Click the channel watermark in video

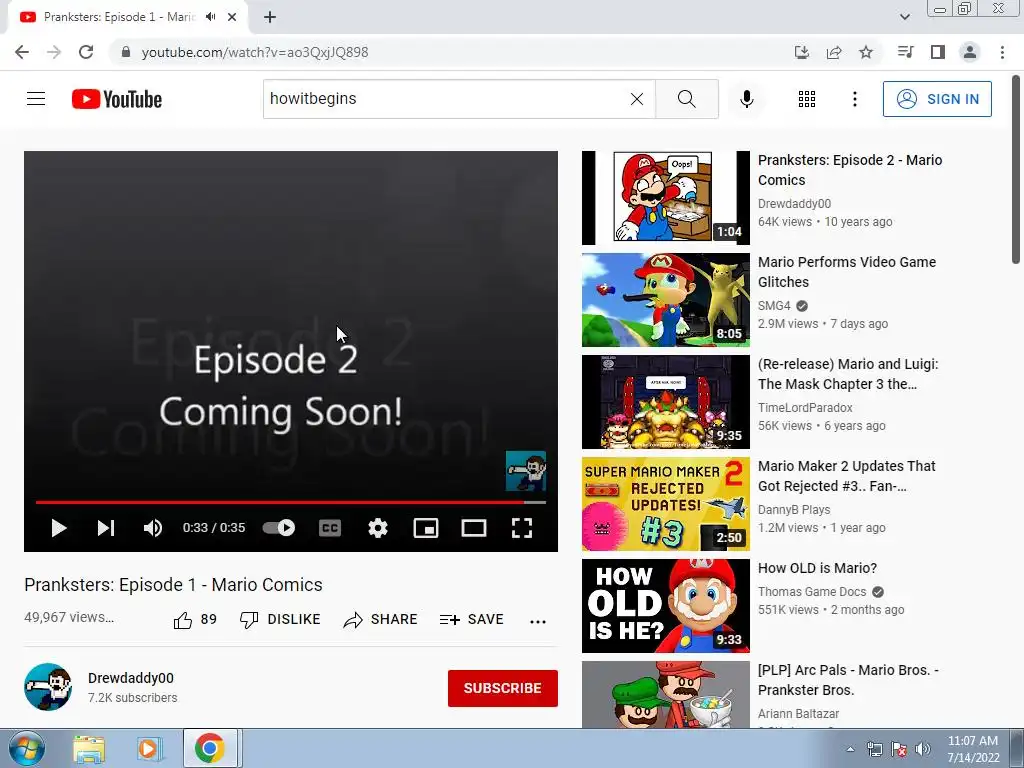point(526,471)
